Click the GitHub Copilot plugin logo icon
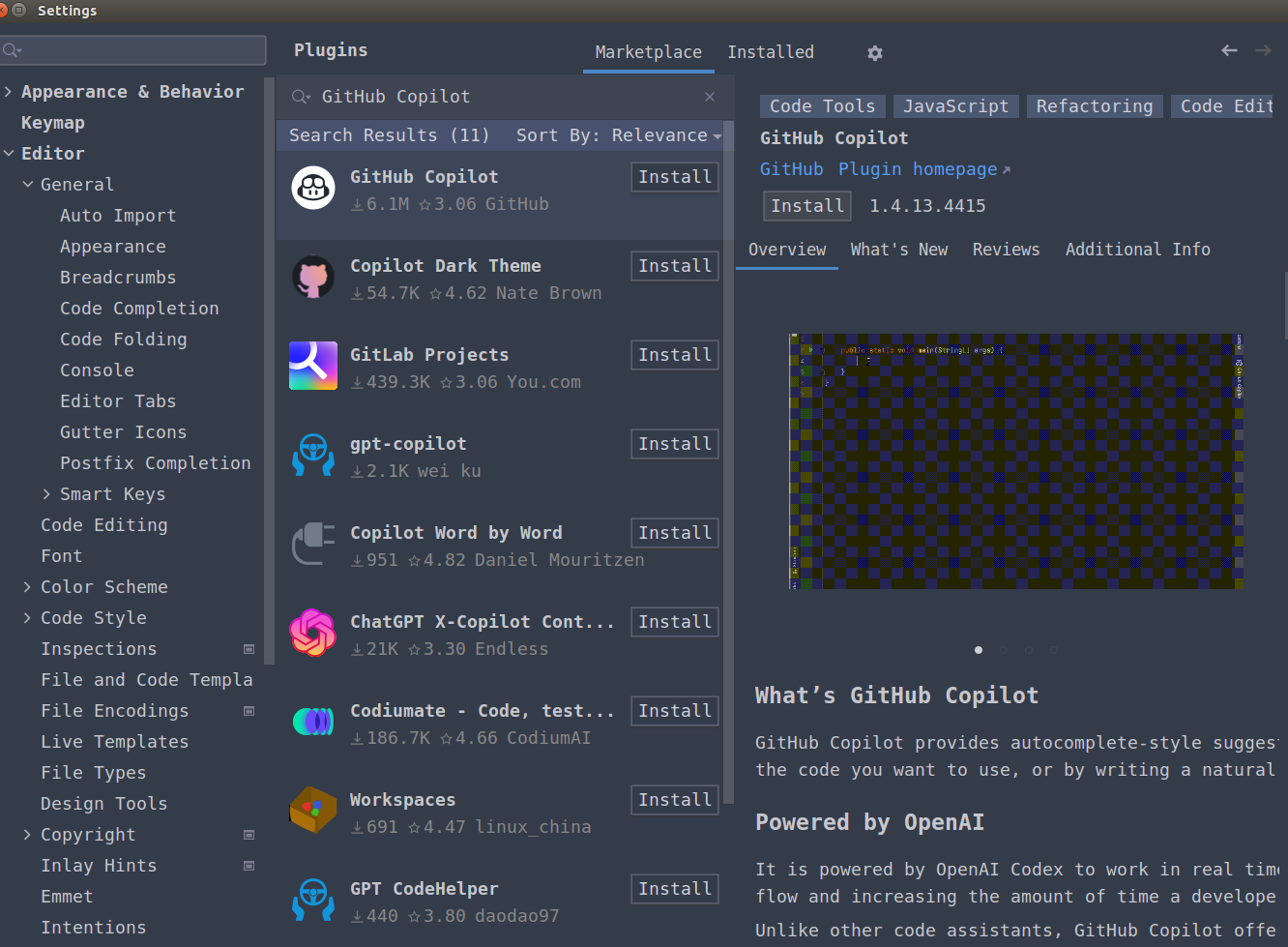This screenshot has width=1288, height=947. pos(313,189)
